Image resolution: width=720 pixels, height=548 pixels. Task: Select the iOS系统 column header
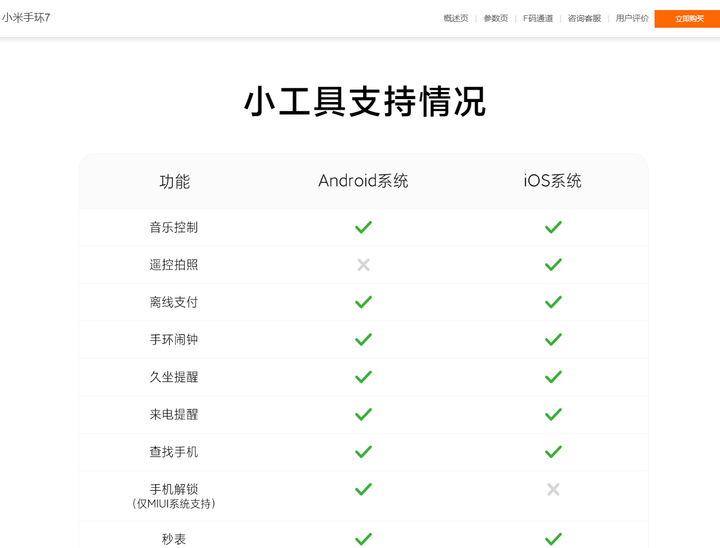tap(552, 181)
